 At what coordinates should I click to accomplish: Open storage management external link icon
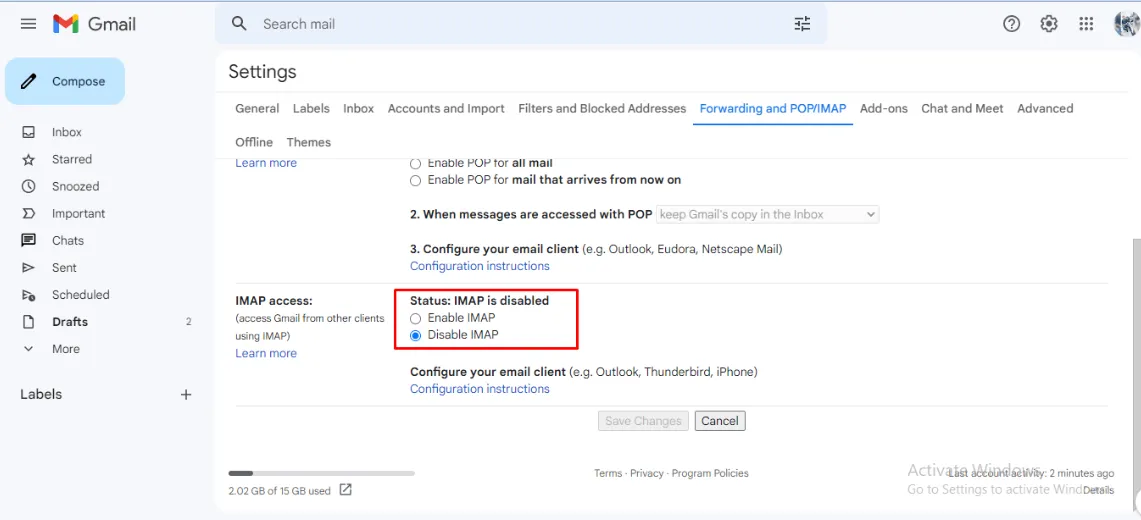tap(346, 490)
